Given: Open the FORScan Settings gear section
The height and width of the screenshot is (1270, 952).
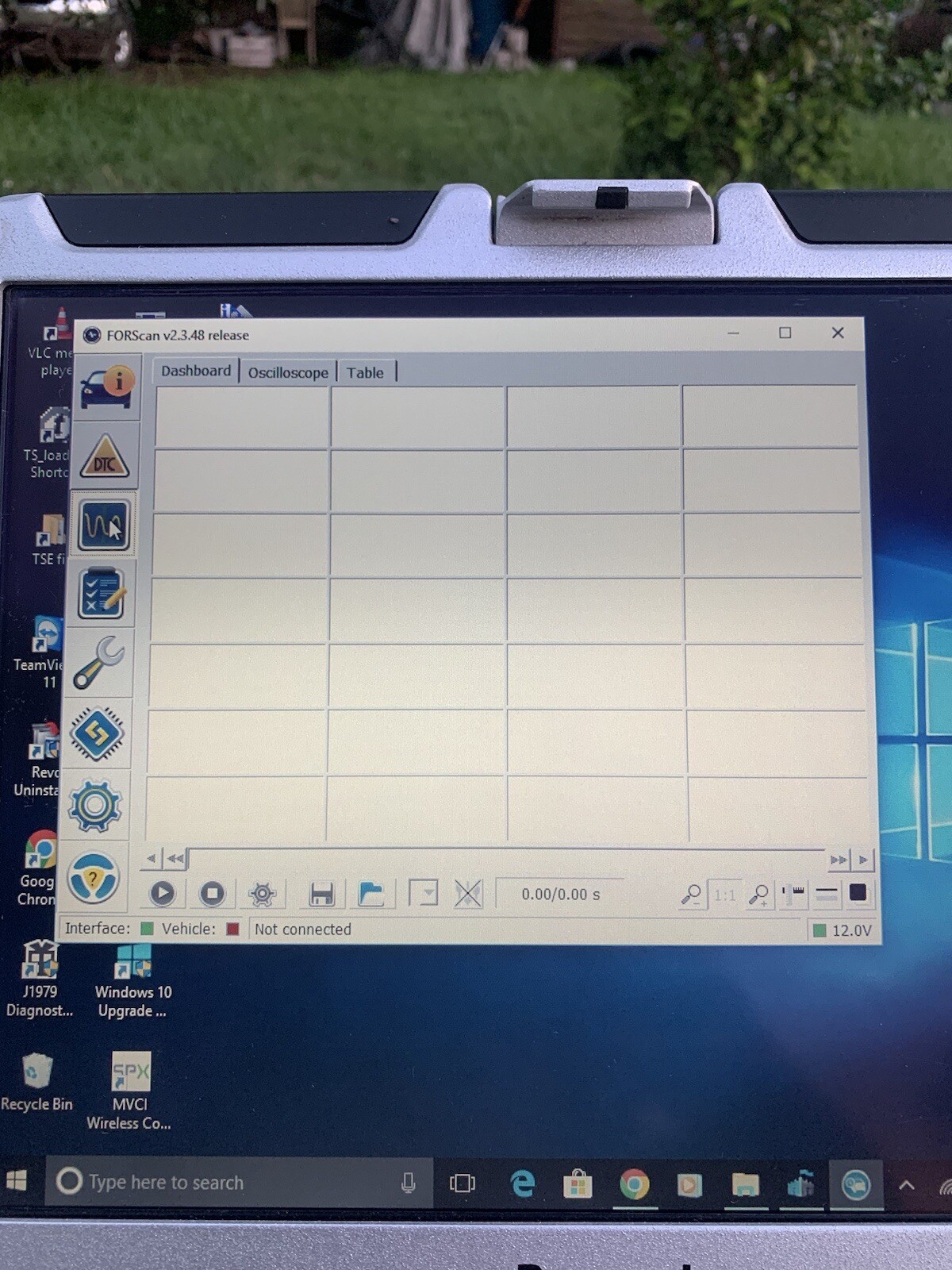Looking at the screenshot, I should click(x=94, y=805).
